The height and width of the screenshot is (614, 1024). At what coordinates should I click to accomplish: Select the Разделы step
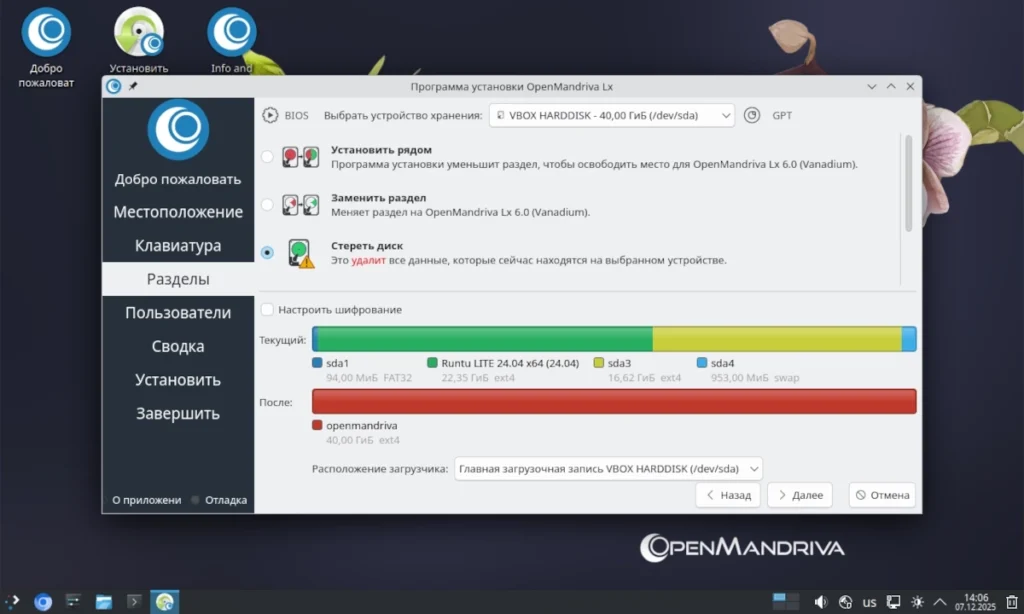point(178,279)
